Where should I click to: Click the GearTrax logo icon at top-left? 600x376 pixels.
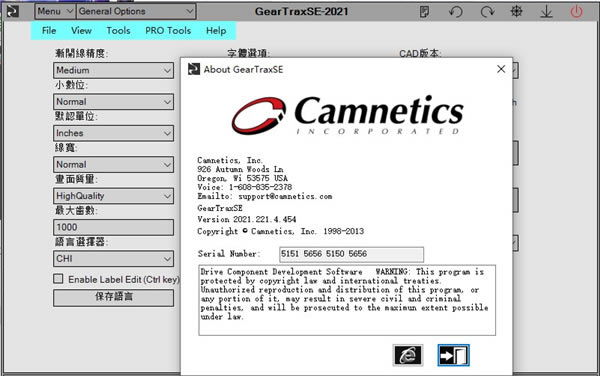[x=13, y=11]
